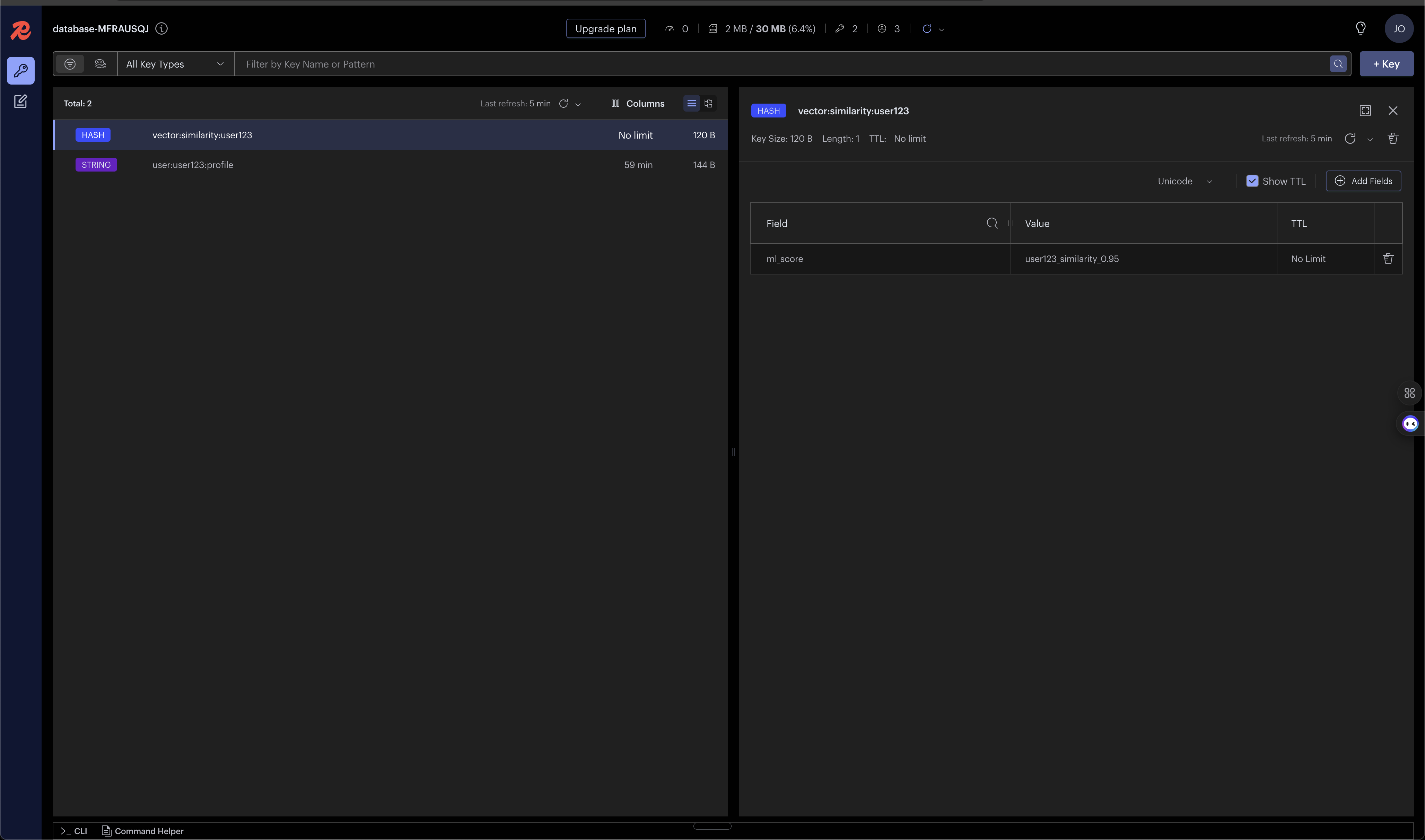Open the lightbulb insights icon
The width and height of the screenshot is (1425, 840).
point(1361,28)
